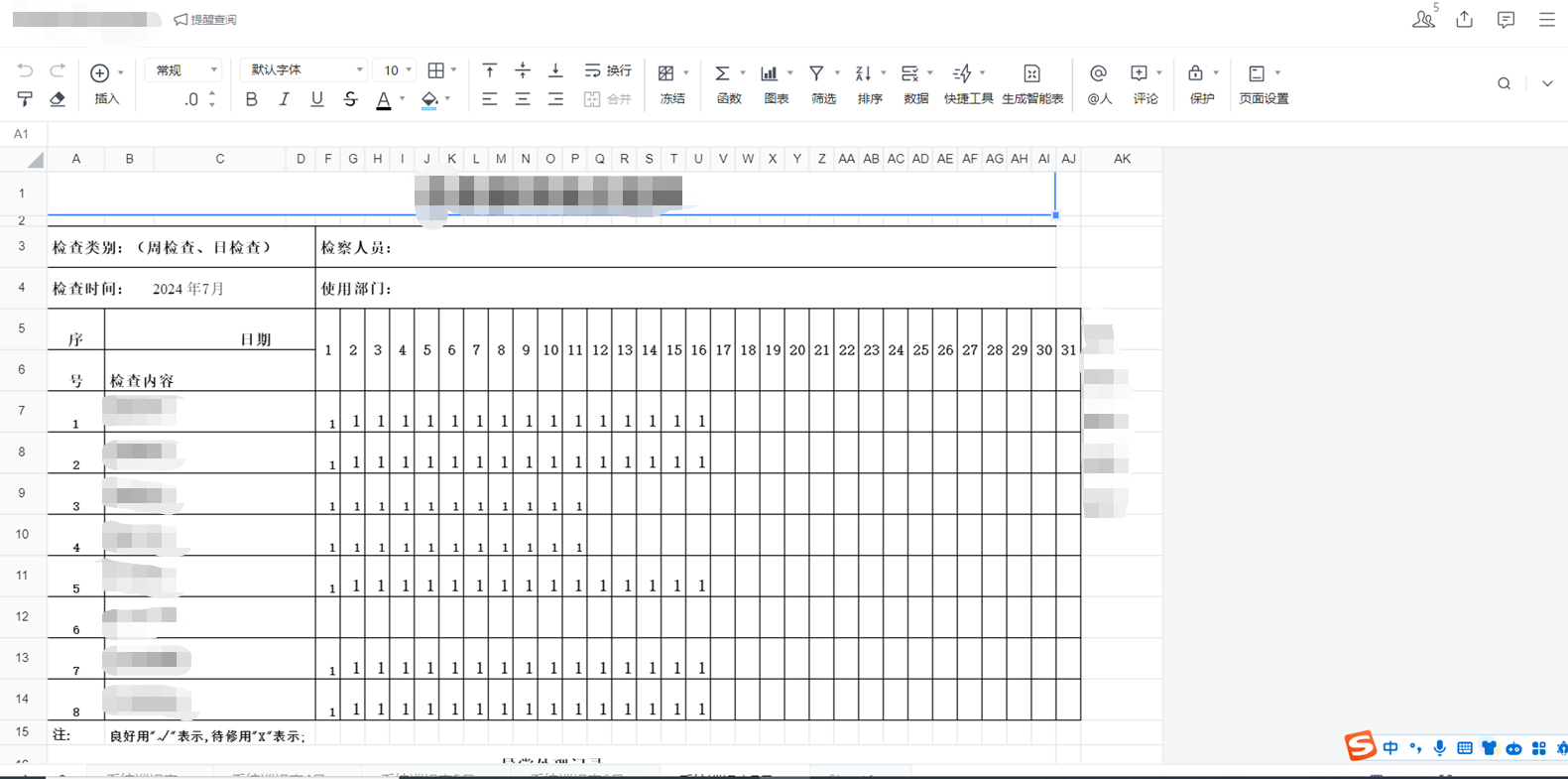Center text horizontally
The height and width of the screenshot is (779, 1568).
[x=523, y=99]
